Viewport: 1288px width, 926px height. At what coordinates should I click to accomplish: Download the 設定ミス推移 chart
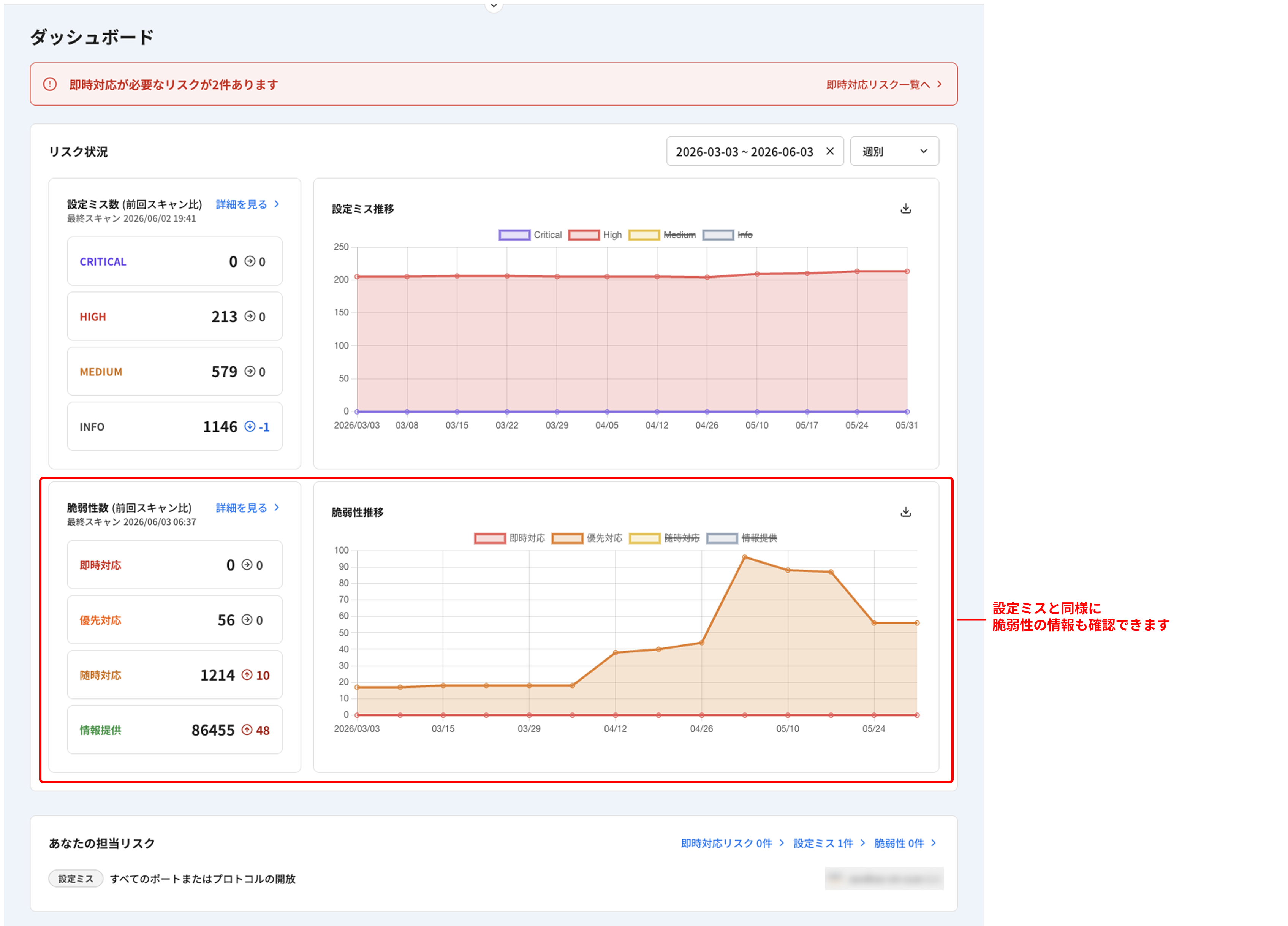(x=906, y=209)
